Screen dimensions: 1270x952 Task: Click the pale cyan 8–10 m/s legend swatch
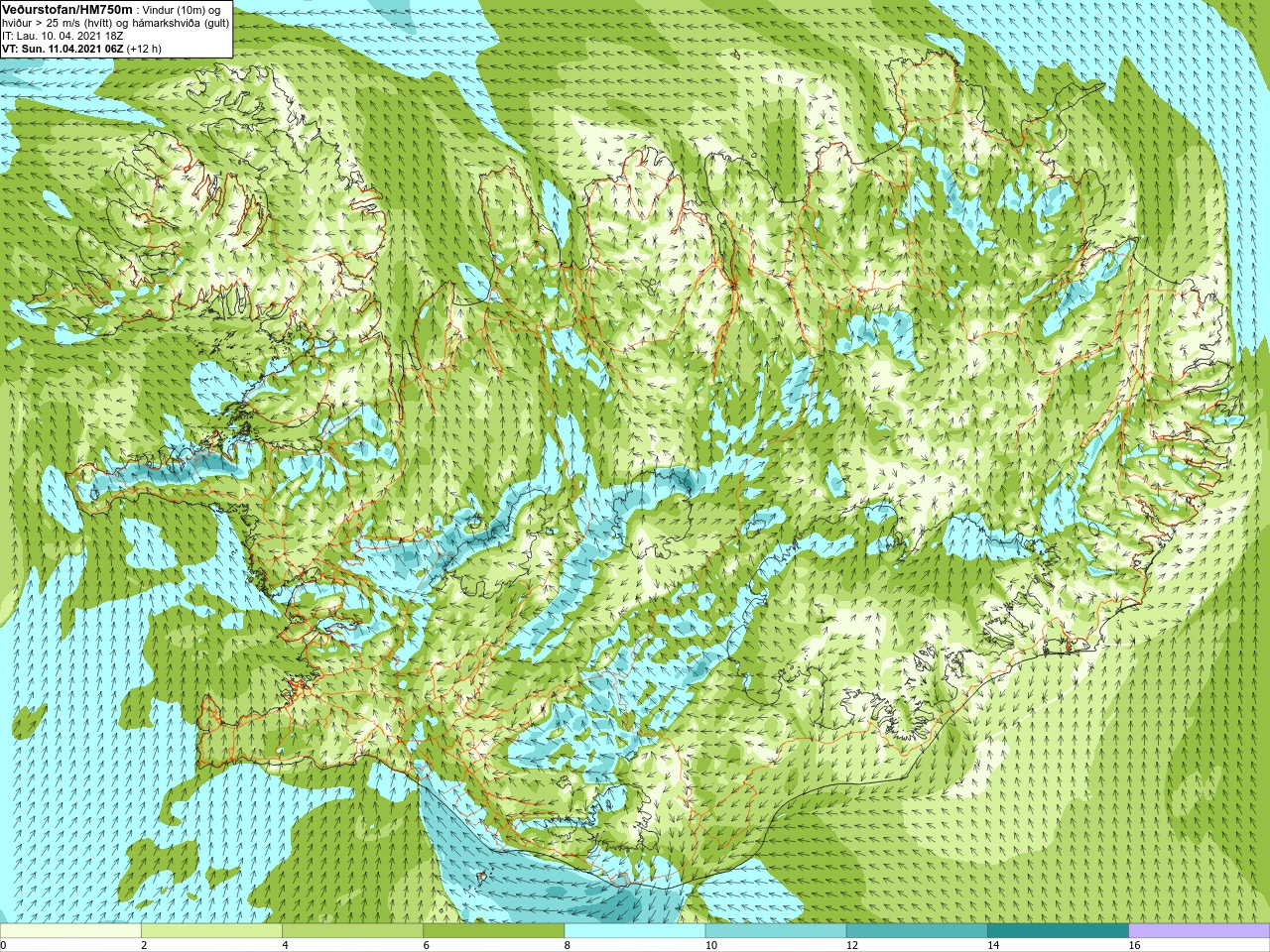pos(635,931)
